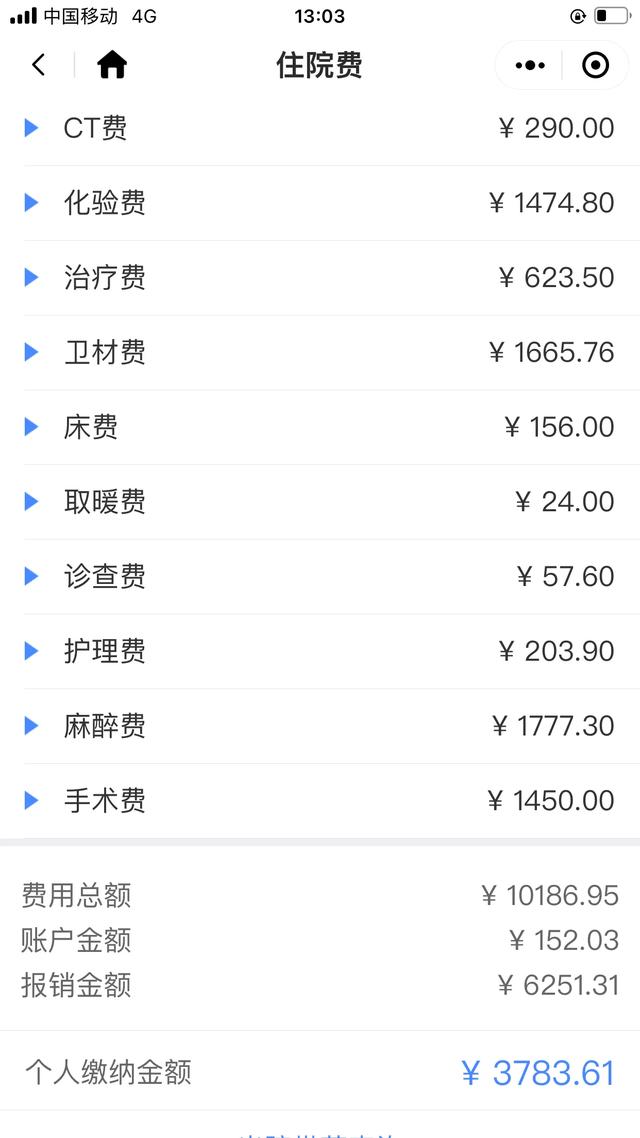Open the 手术费 fee details row
Viewport: 640px width, 1138px height.
pyautogui.click(x=320, y=800)
